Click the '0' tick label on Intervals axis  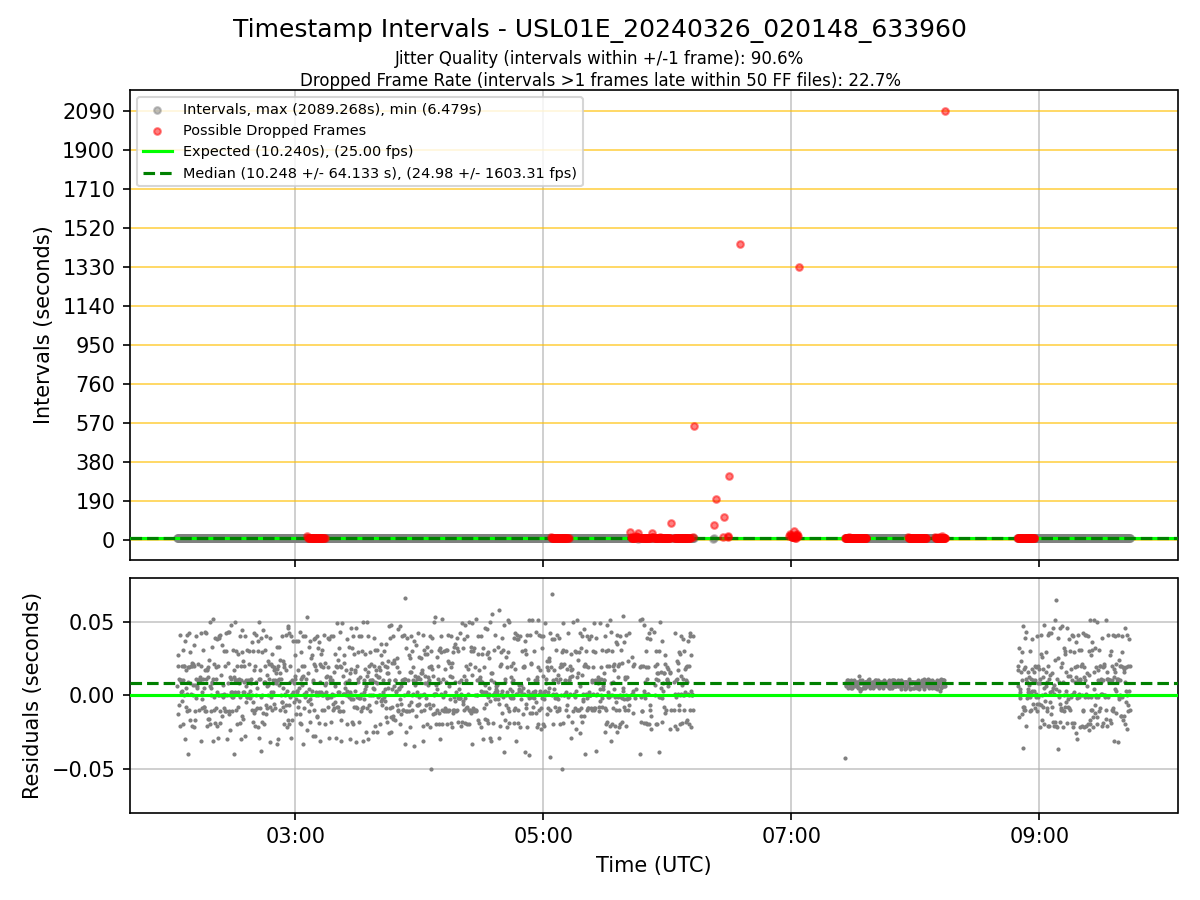pyautogui.click(x=111, y=540)
